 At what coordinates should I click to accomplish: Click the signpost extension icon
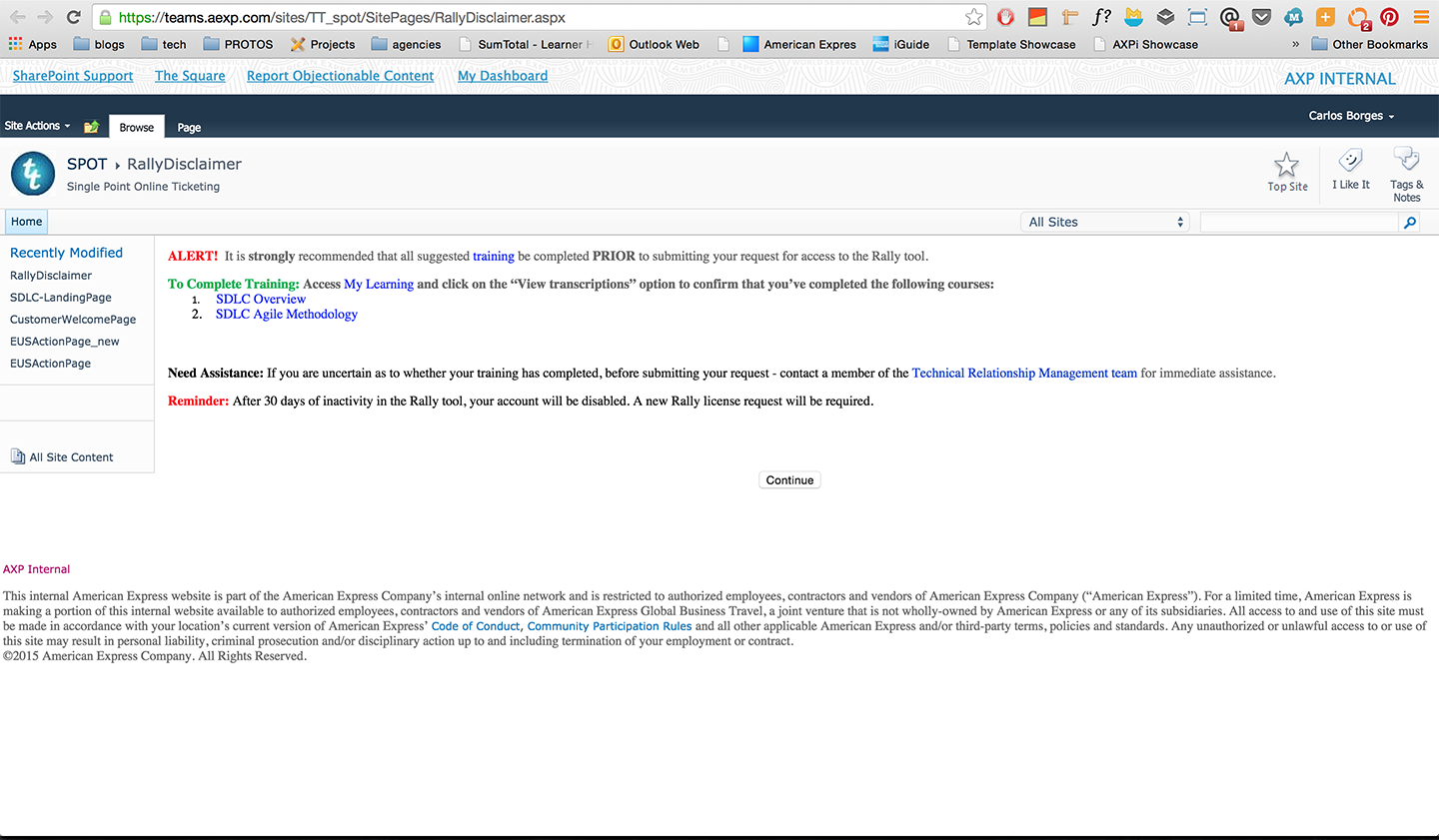tap(1070, 17)
